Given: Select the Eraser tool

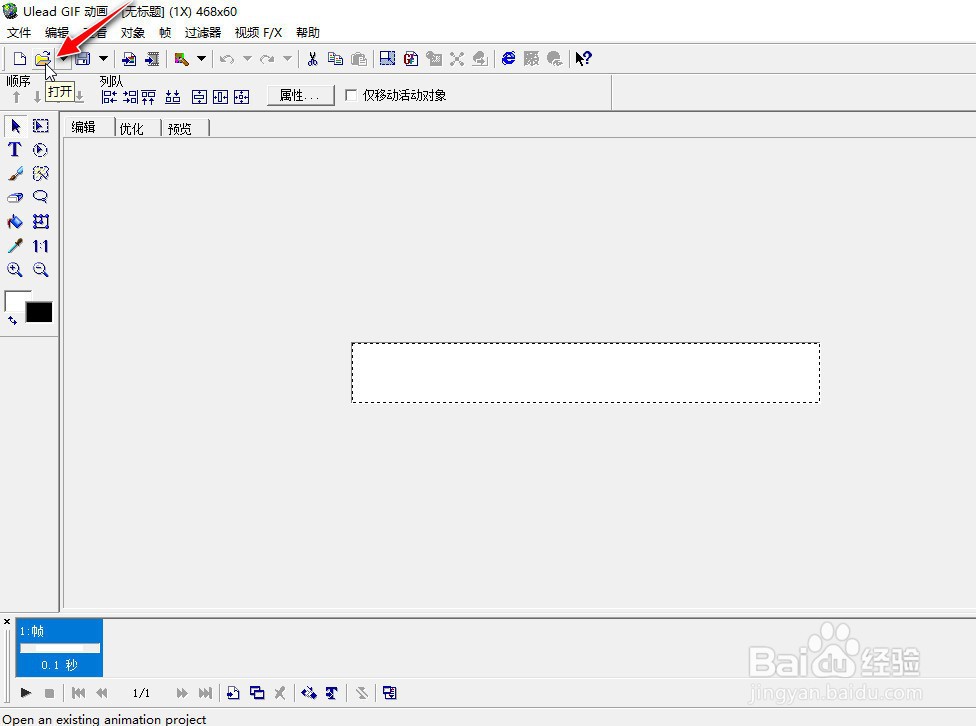Looking at the screenshot, I should tap(16, 197).
